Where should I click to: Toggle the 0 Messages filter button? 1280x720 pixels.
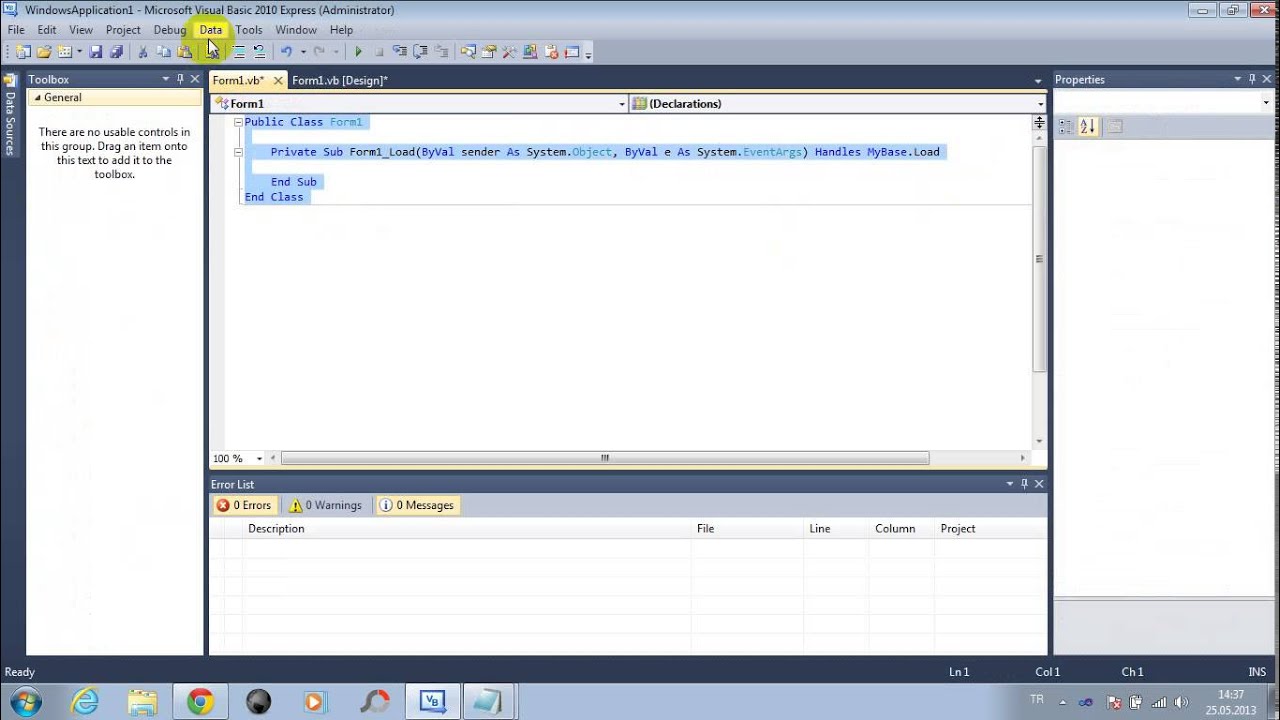pyautogui.click(x=417, y=505)
